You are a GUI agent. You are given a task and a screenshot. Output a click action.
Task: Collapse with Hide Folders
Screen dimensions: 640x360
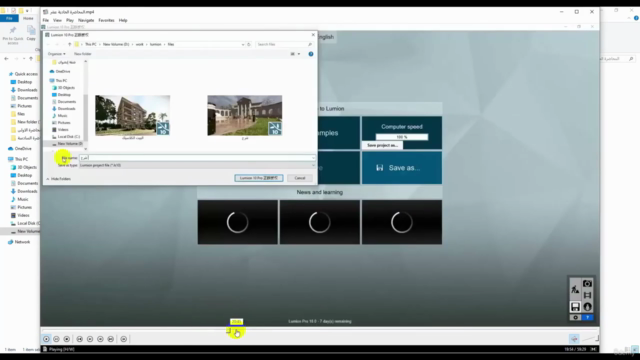click(x=58, y=179)
